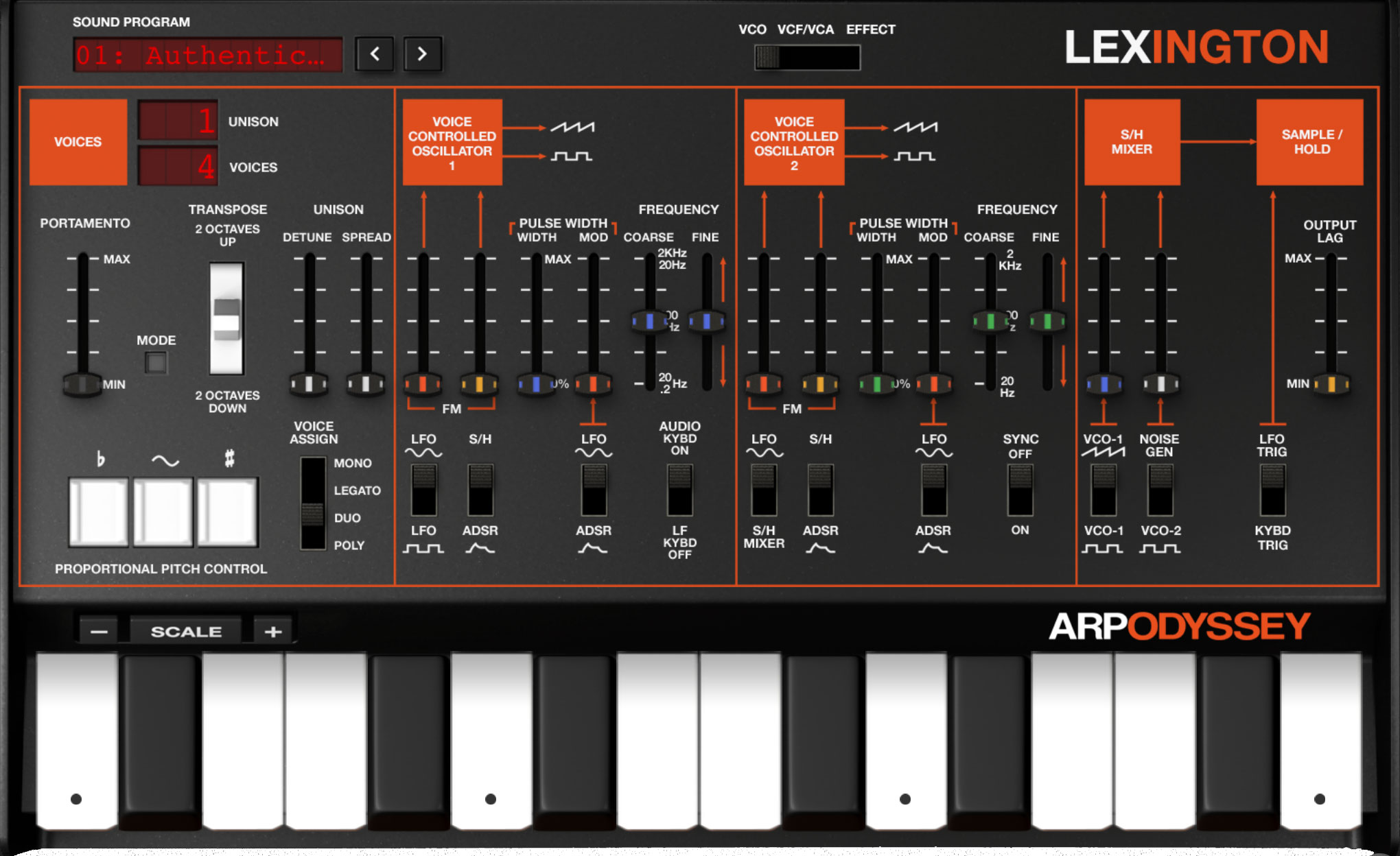Toggle Audio KYBD On / LF KYBD Off switch
Image resolution: width=1400 pixels, height=856 pixels.
679,490
